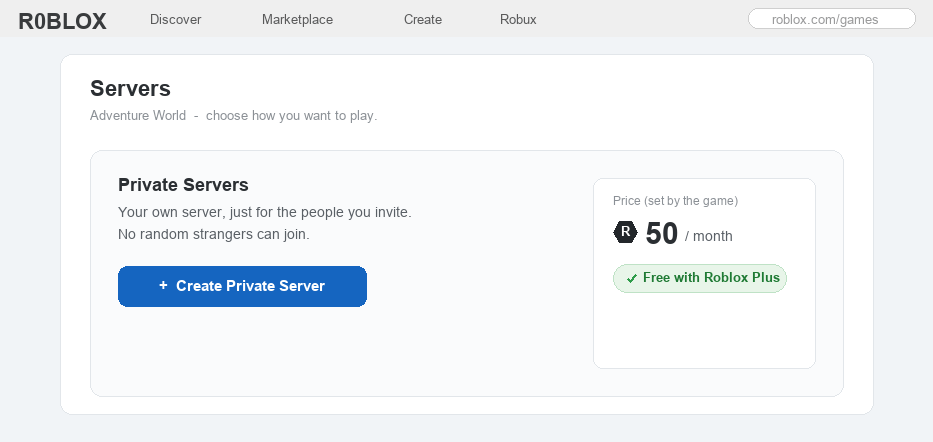Image resolution: width=933 pixels, height=442 pixels.
Task: Open the Marketplace nav item
Action: (298, 20)
